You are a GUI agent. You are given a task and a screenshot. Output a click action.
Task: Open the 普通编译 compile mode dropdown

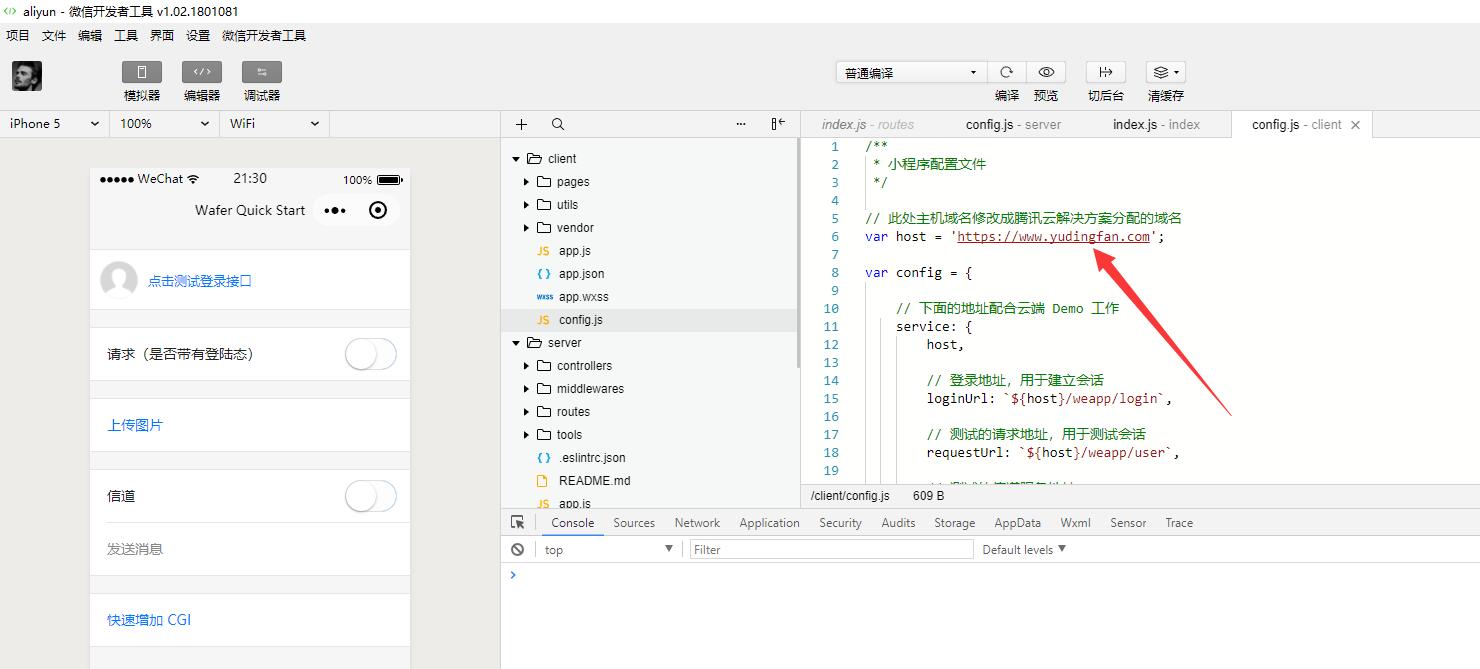pos(911,72)
